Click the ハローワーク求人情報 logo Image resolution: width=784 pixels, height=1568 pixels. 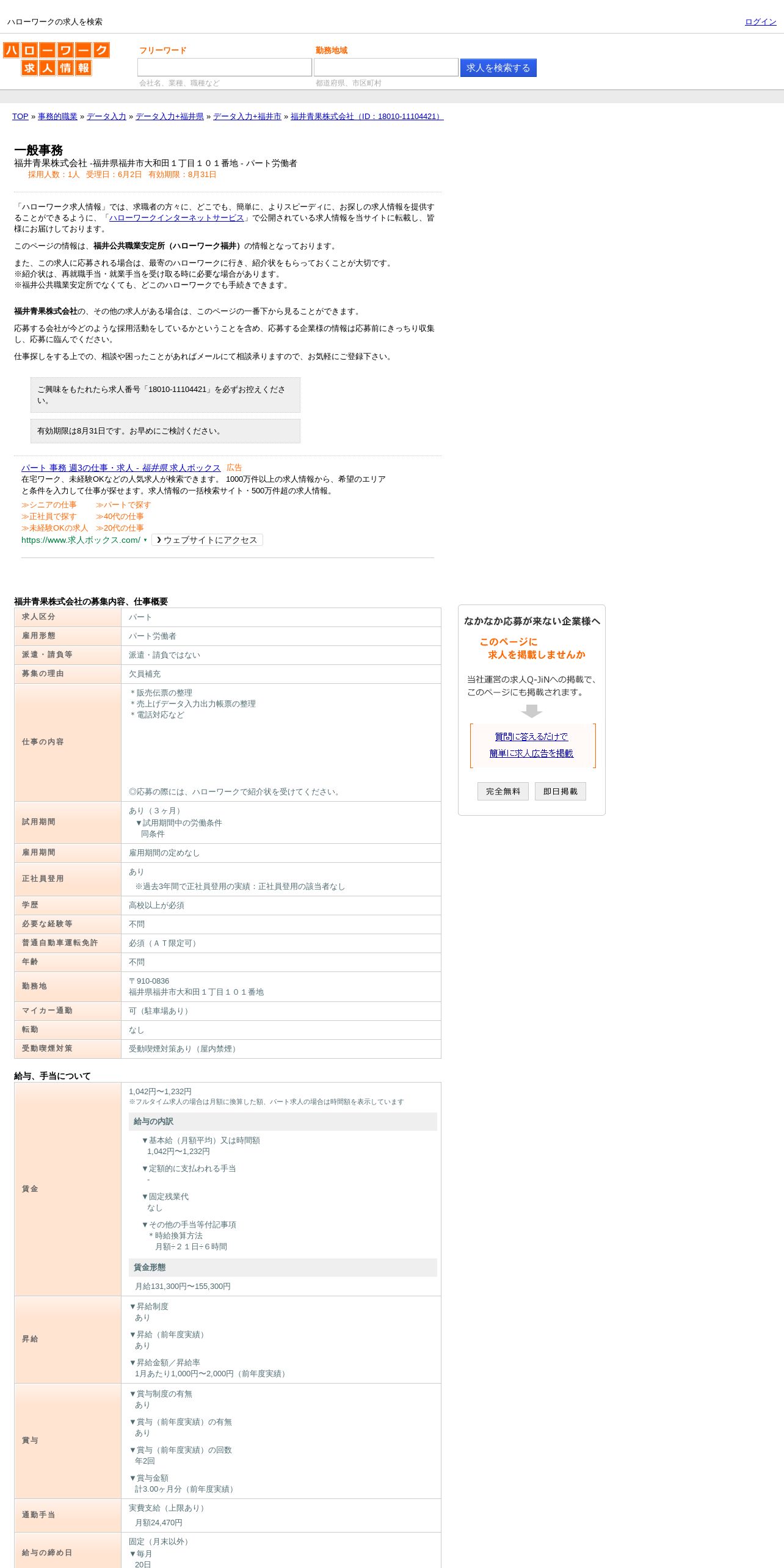pyautogui.click(x=56, y=59)
